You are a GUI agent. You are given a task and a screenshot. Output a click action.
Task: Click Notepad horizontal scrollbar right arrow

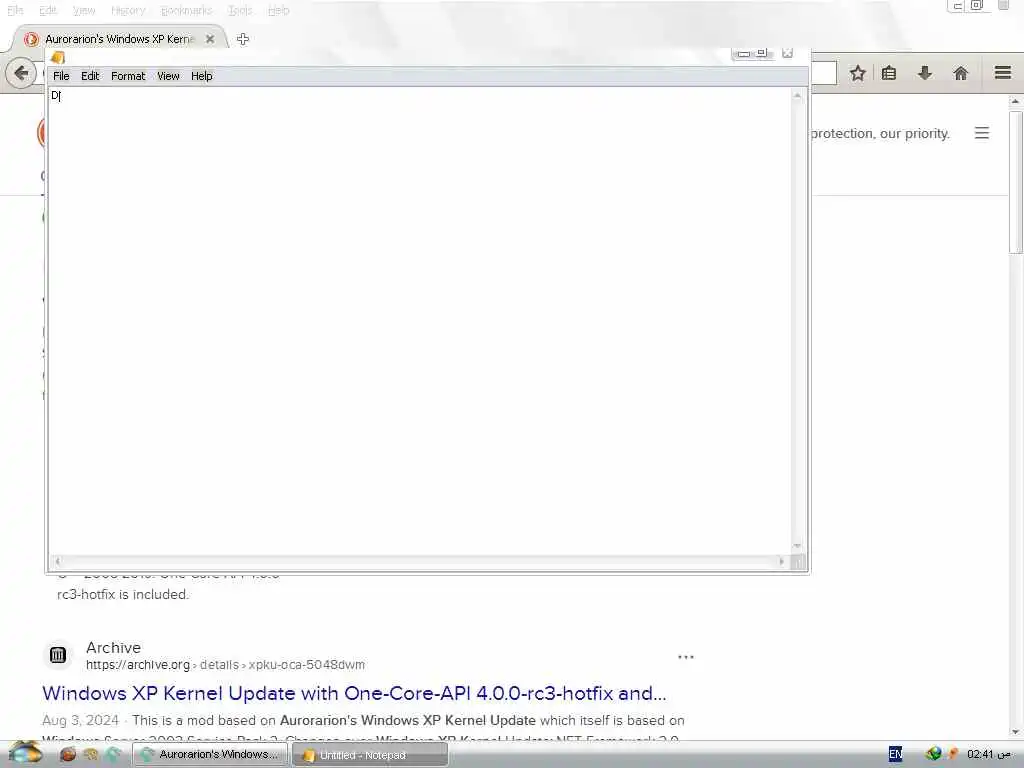pos(782,561)
